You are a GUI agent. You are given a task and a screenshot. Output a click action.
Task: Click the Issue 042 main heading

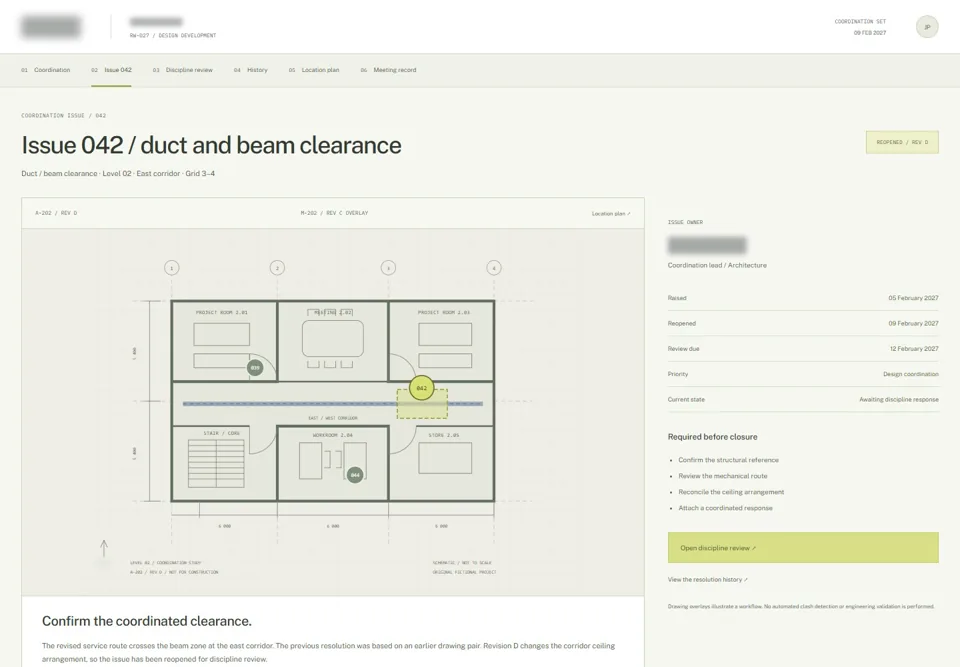211,145
